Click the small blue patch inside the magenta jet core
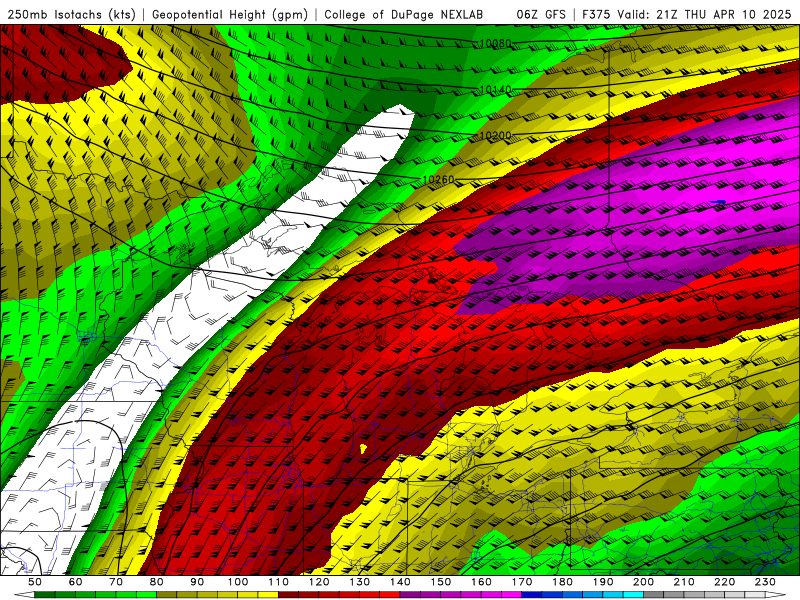This screenshot has width=800, height=600. [x=718, y=202]
